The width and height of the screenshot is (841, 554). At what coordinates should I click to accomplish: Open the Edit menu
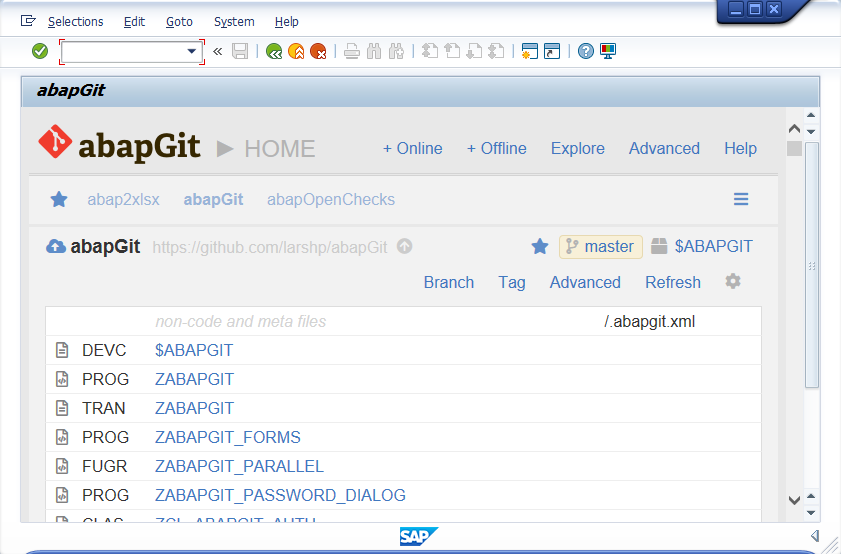tap(134, 21)
